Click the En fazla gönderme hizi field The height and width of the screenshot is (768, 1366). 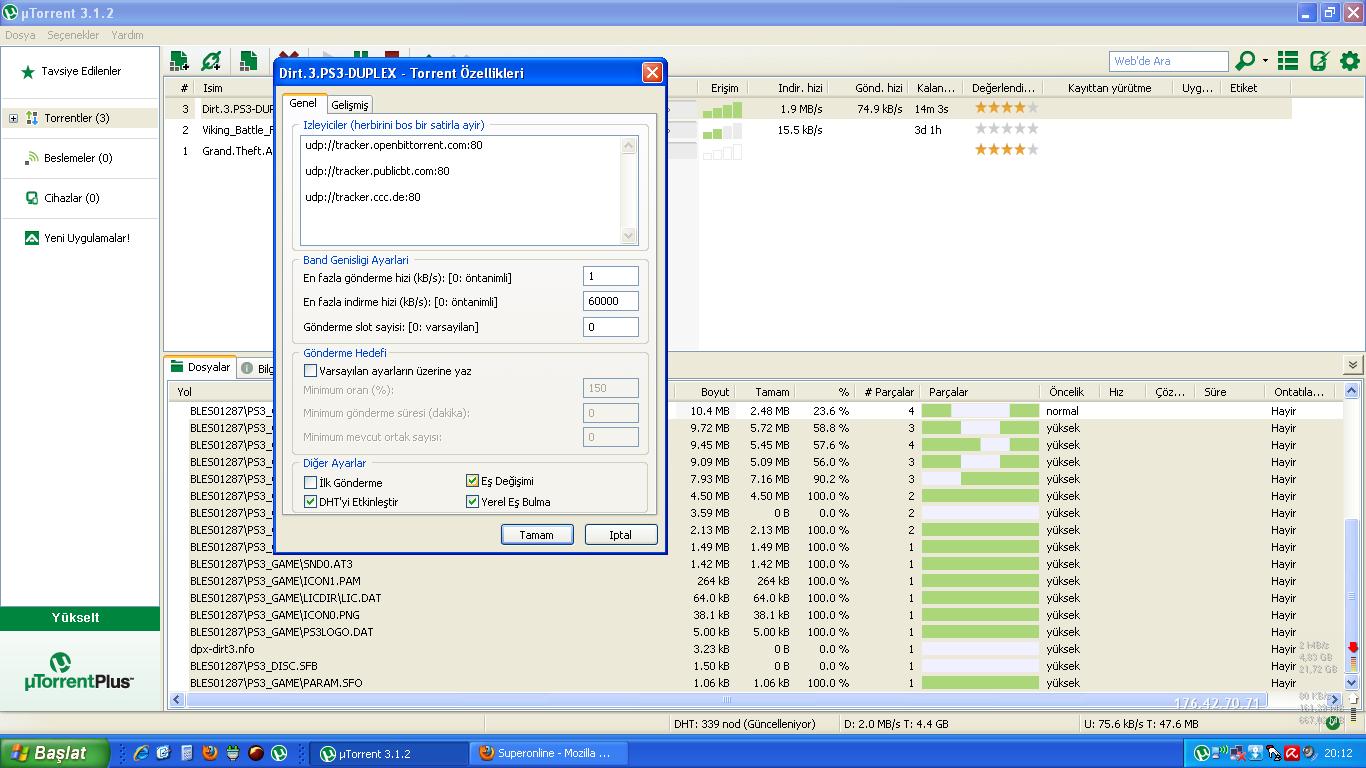(611, 277)
